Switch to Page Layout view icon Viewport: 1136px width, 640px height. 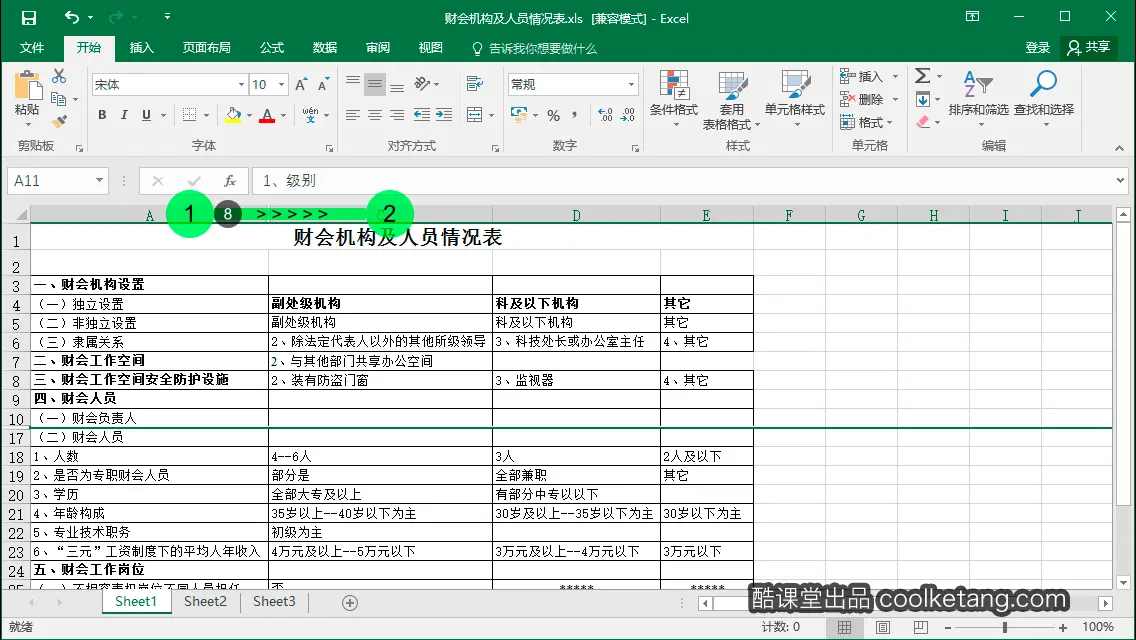tap(883, 627)
